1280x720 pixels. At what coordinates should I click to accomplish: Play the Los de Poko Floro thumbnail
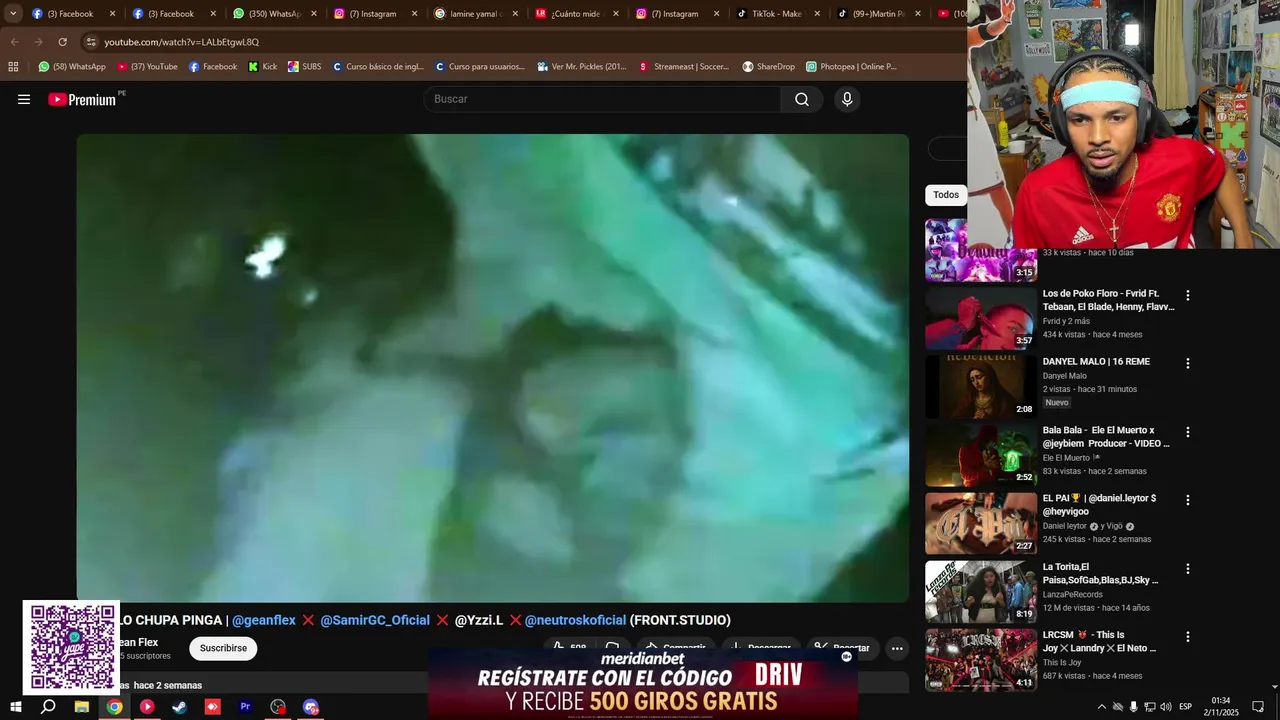click(x=981, y=318)
